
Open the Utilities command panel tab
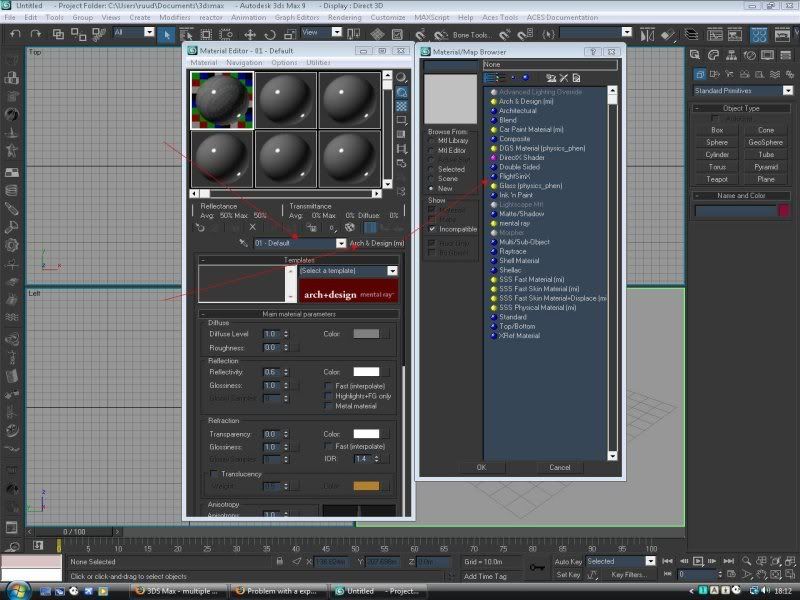click(786, 55)
